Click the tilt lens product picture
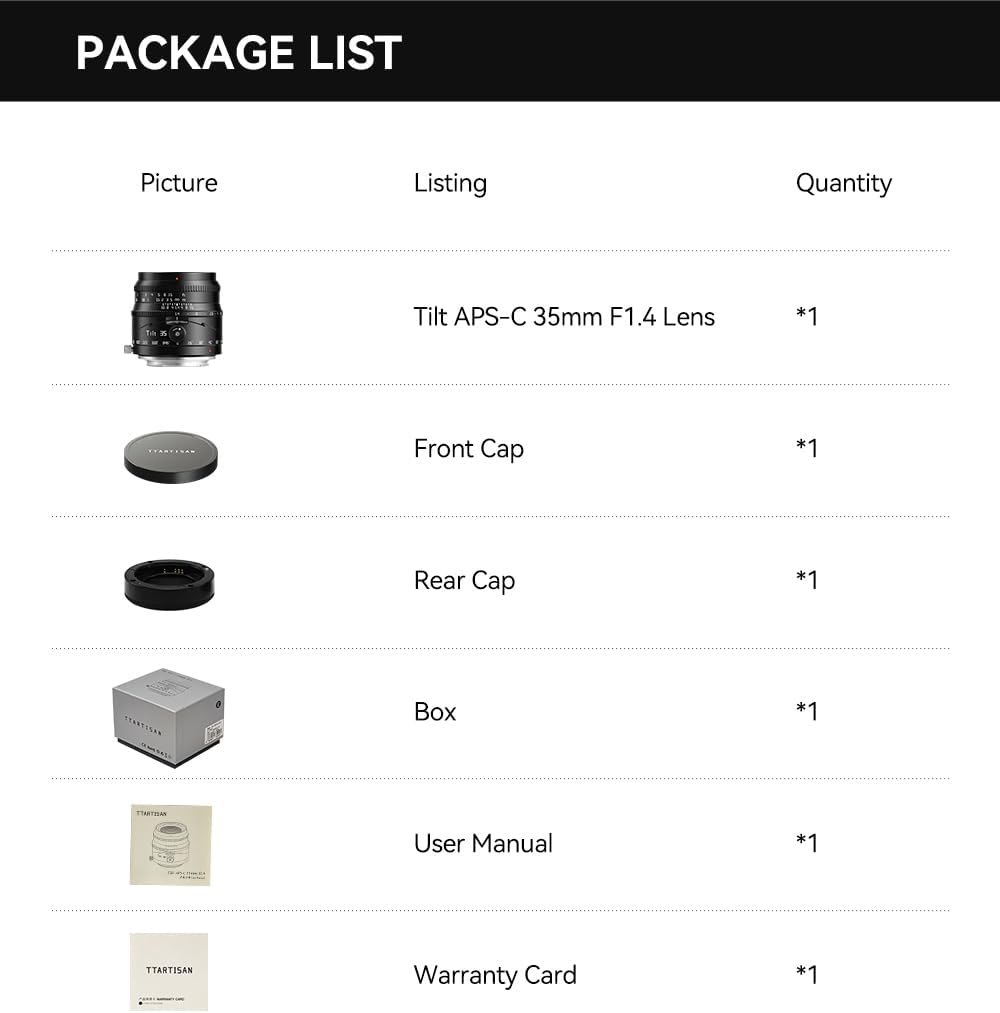Image resolution: width=1000 pixels, height=1013 pixels. coord(173,317)
